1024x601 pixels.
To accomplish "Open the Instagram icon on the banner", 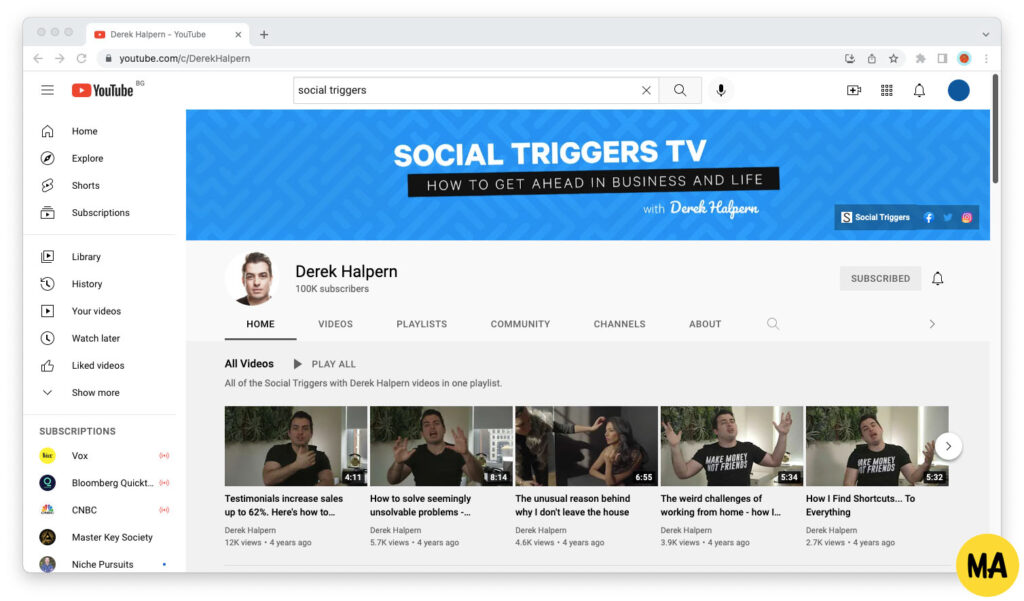I will click(967, 218).
